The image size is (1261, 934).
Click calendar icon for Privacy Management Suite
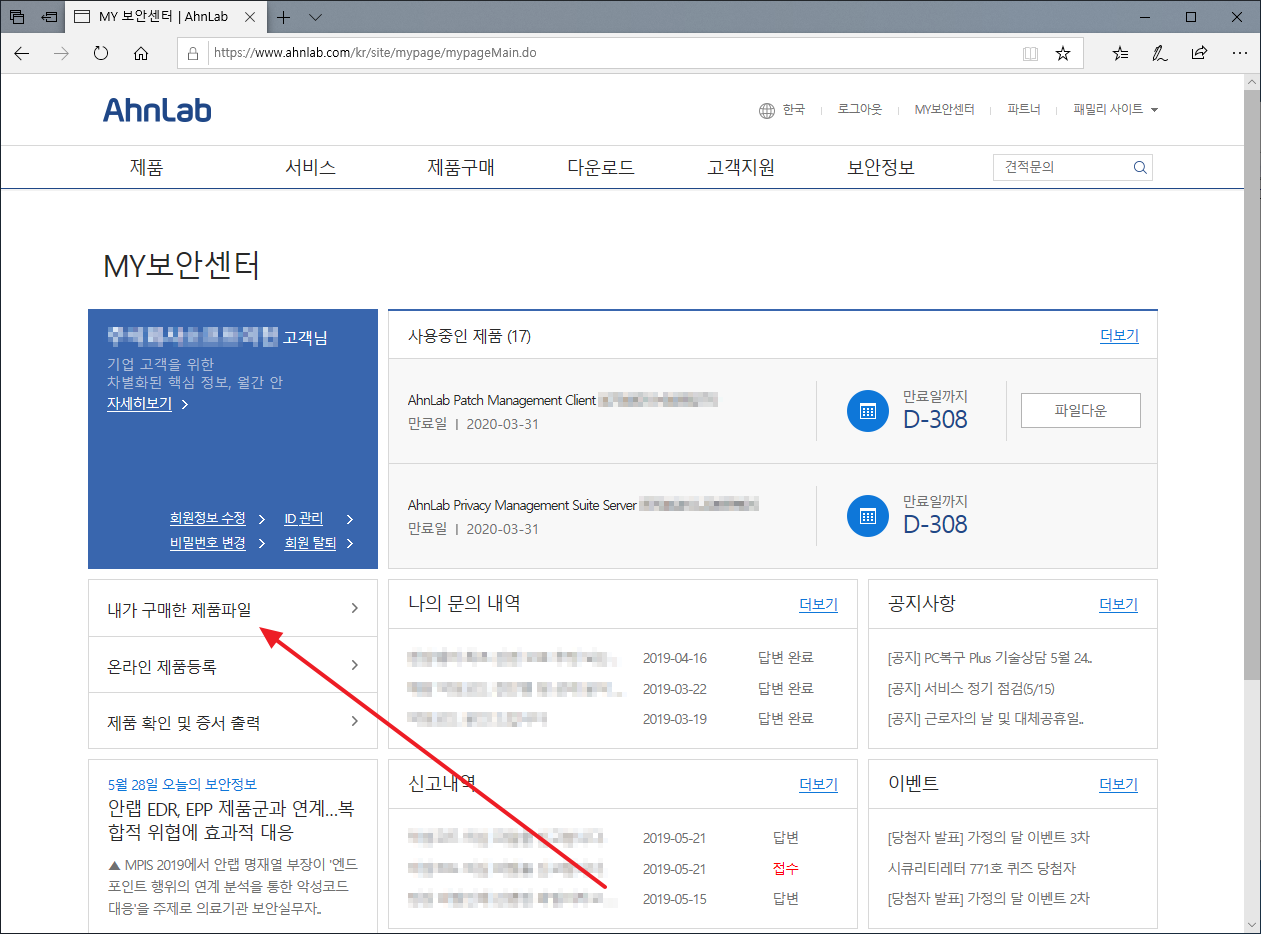pos(867,516)
